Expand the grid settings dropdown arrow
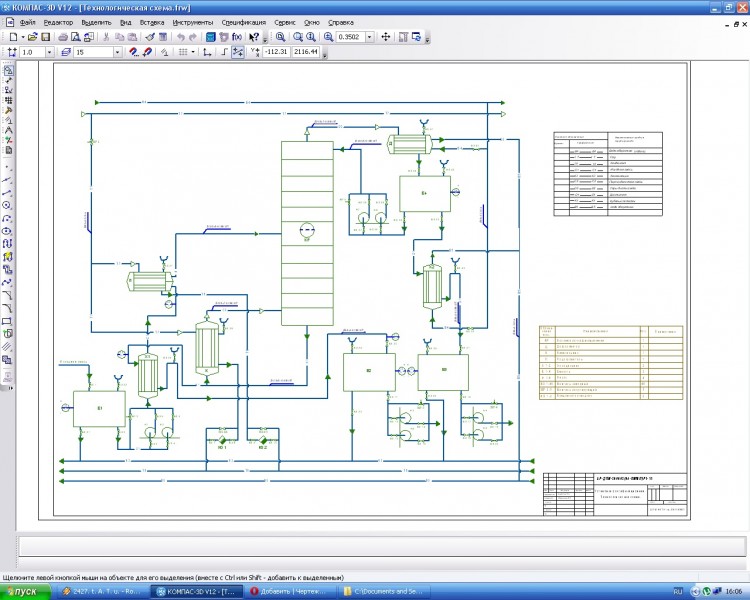Screen dimensions: 750x600 [193, 52]
